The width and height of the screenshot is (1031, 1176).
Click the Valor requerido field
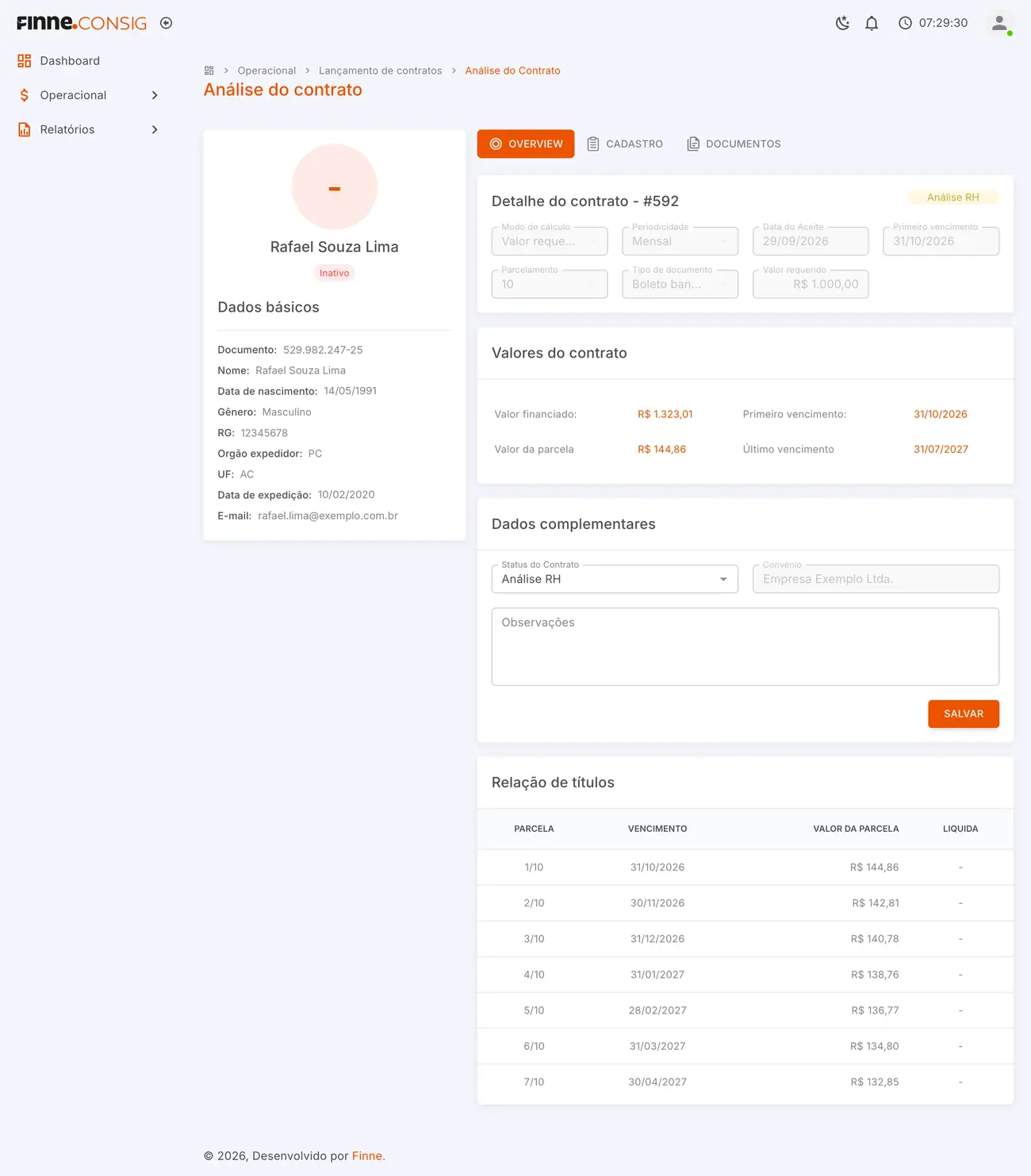pos(811,284)
